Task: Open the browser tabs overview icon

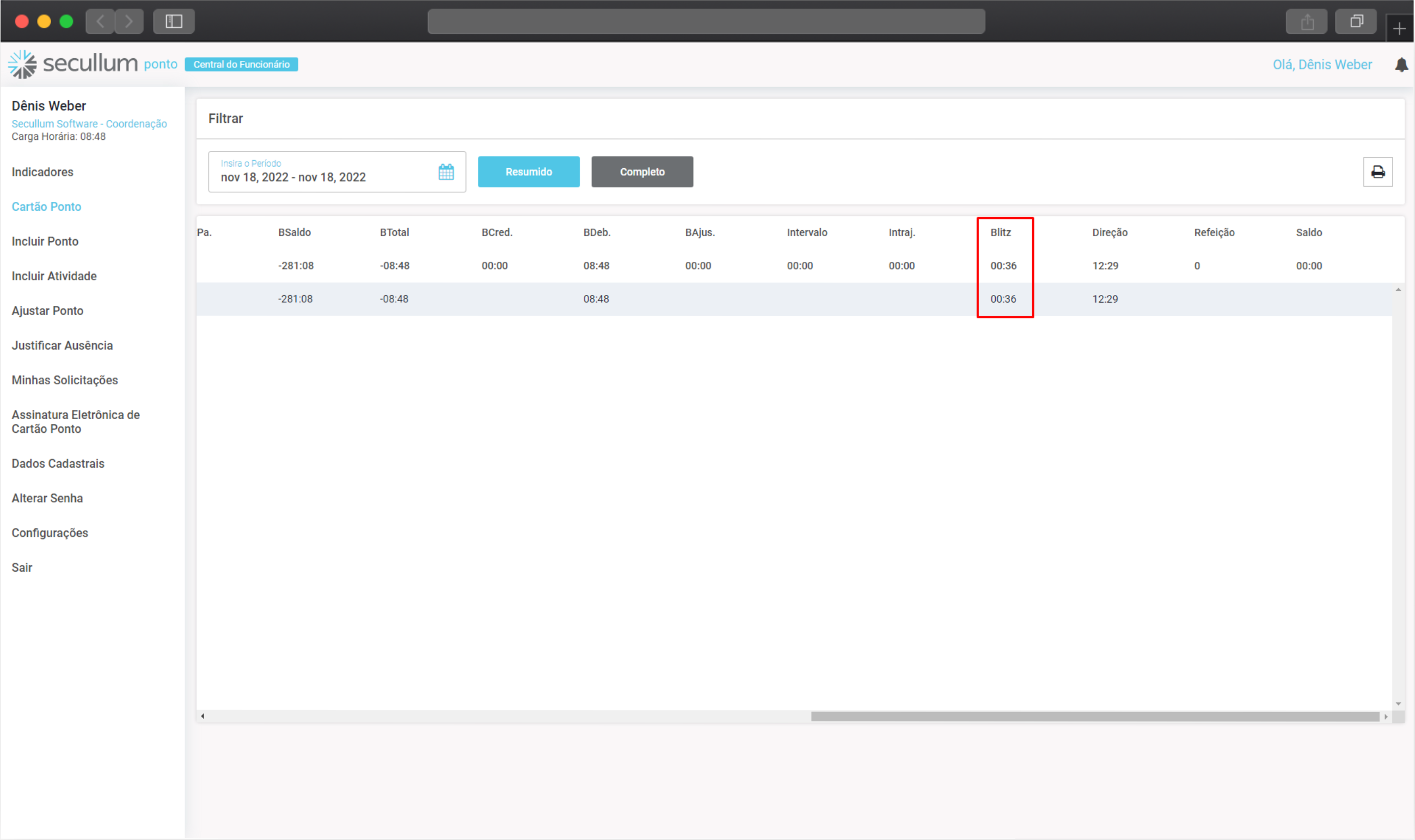Action: pyautogui.click(x=1356, y=22)
